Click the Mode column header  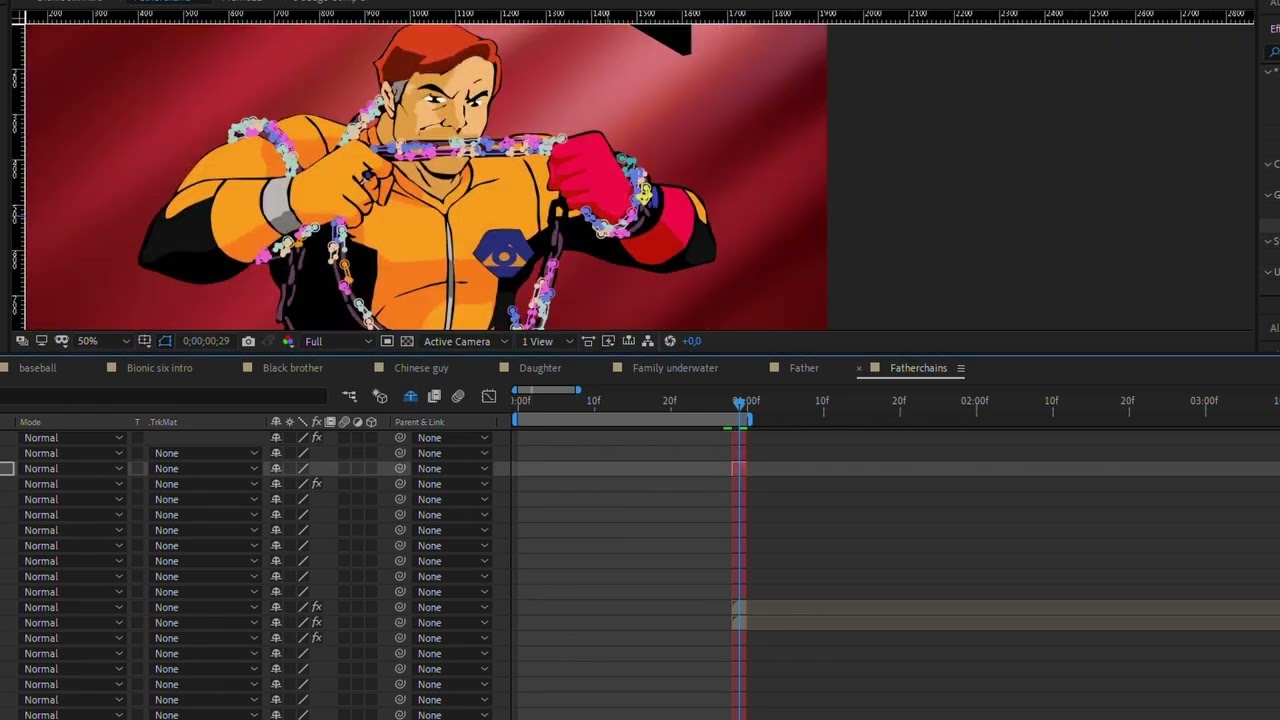click(x=30, y=422)
